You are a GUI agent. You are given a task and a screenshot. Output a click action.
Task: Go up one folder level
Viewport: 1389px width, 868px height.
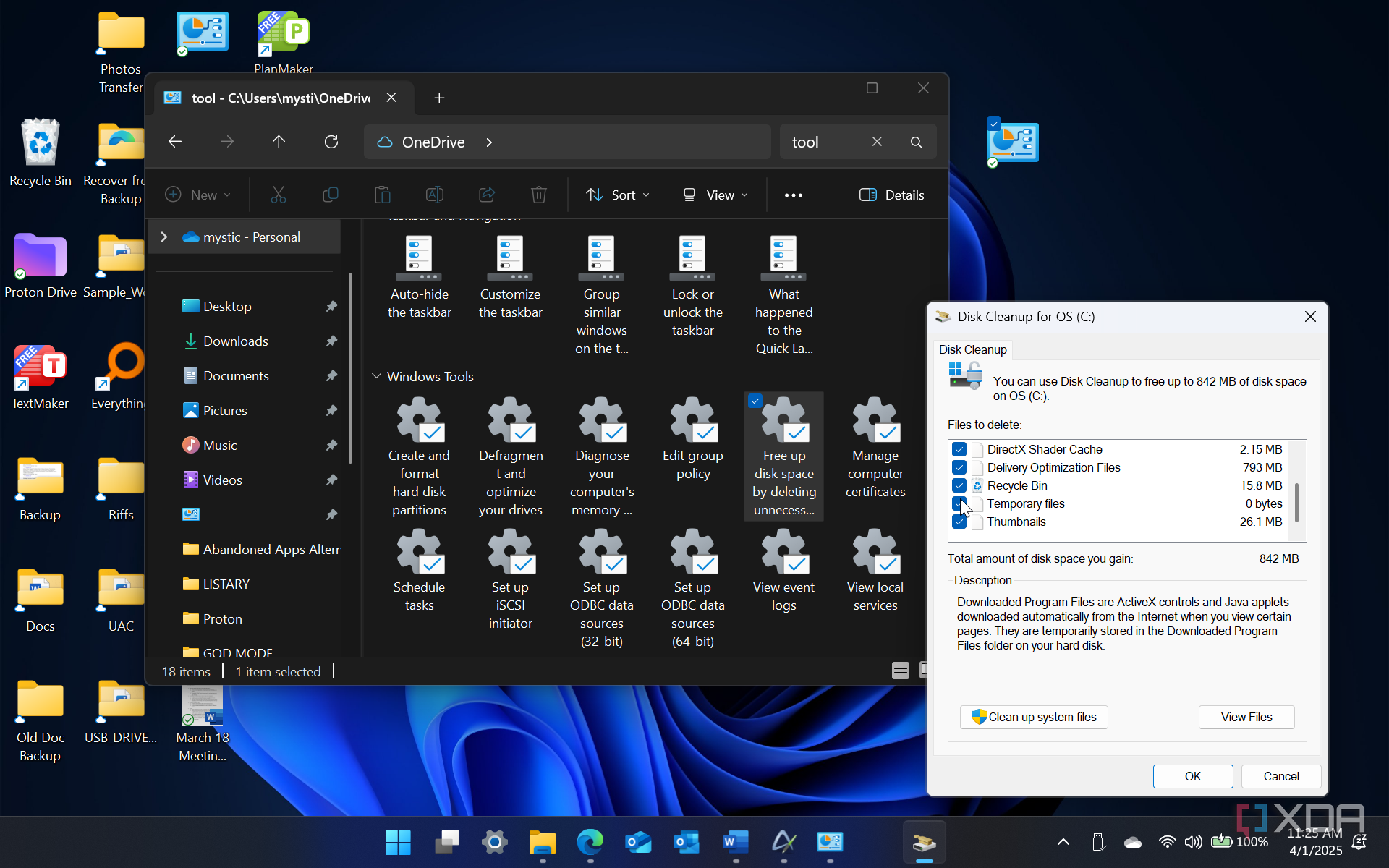279,142
